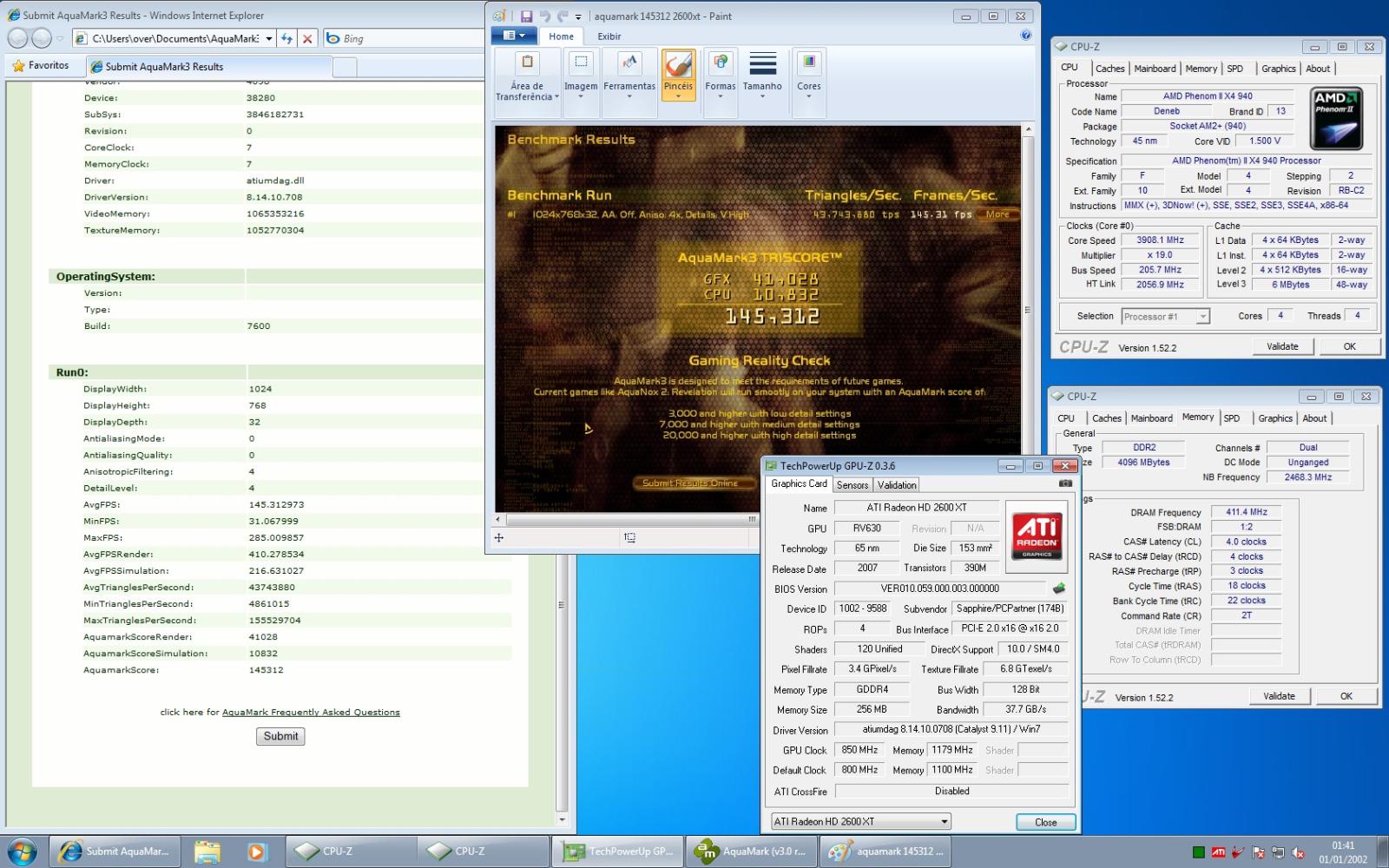
Task: Open the CPU-Z Processor #1 selection dropdown
Action: click(1202, 317)
